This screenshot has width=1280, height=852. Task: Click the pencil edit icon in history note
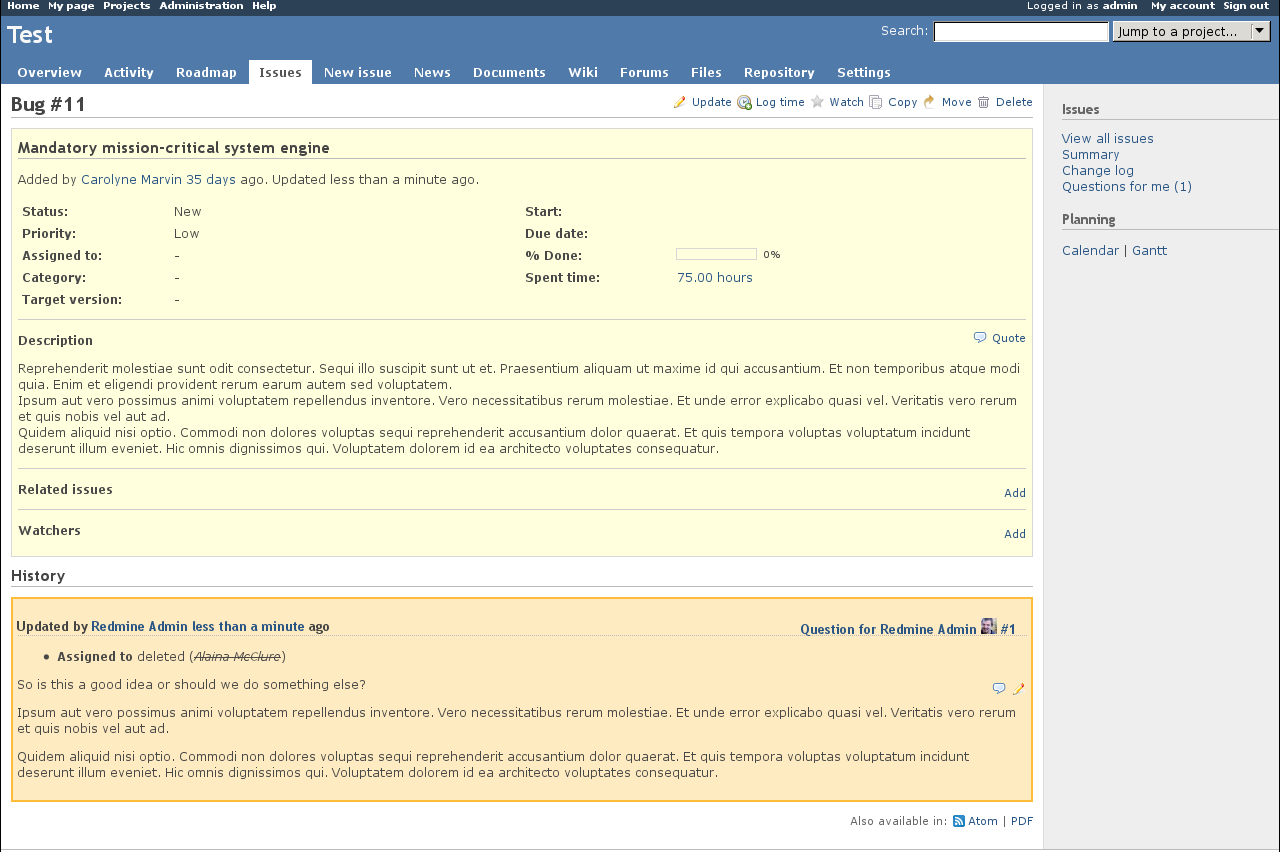pos(1019,689)
